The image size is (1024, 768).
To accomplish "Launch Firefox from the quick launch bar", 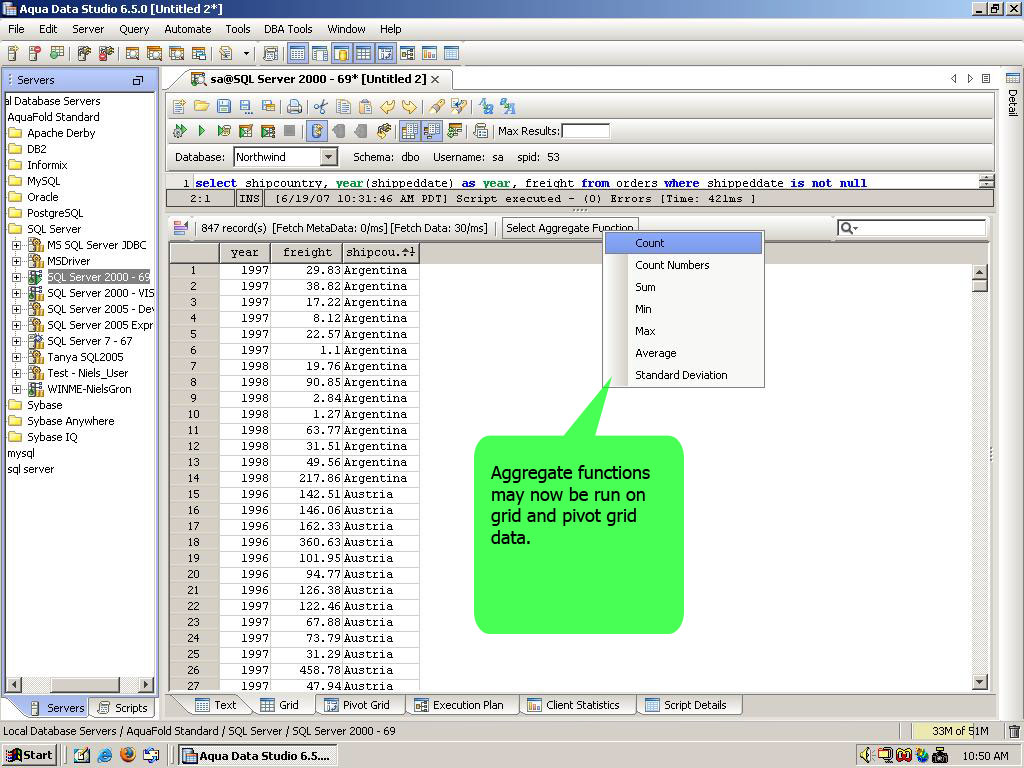I will [128, 755].
